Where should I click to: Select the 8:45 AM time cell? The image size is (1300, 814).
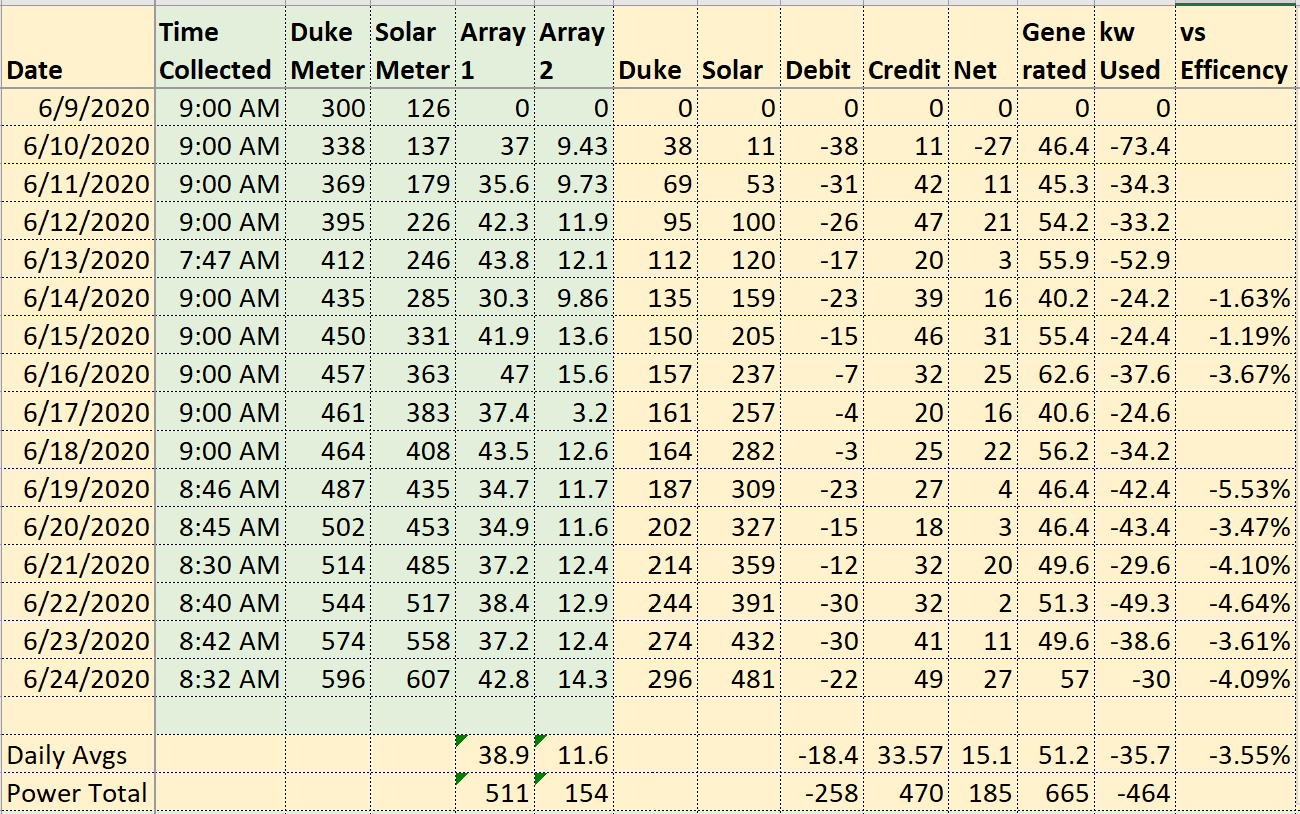(220, 526)
